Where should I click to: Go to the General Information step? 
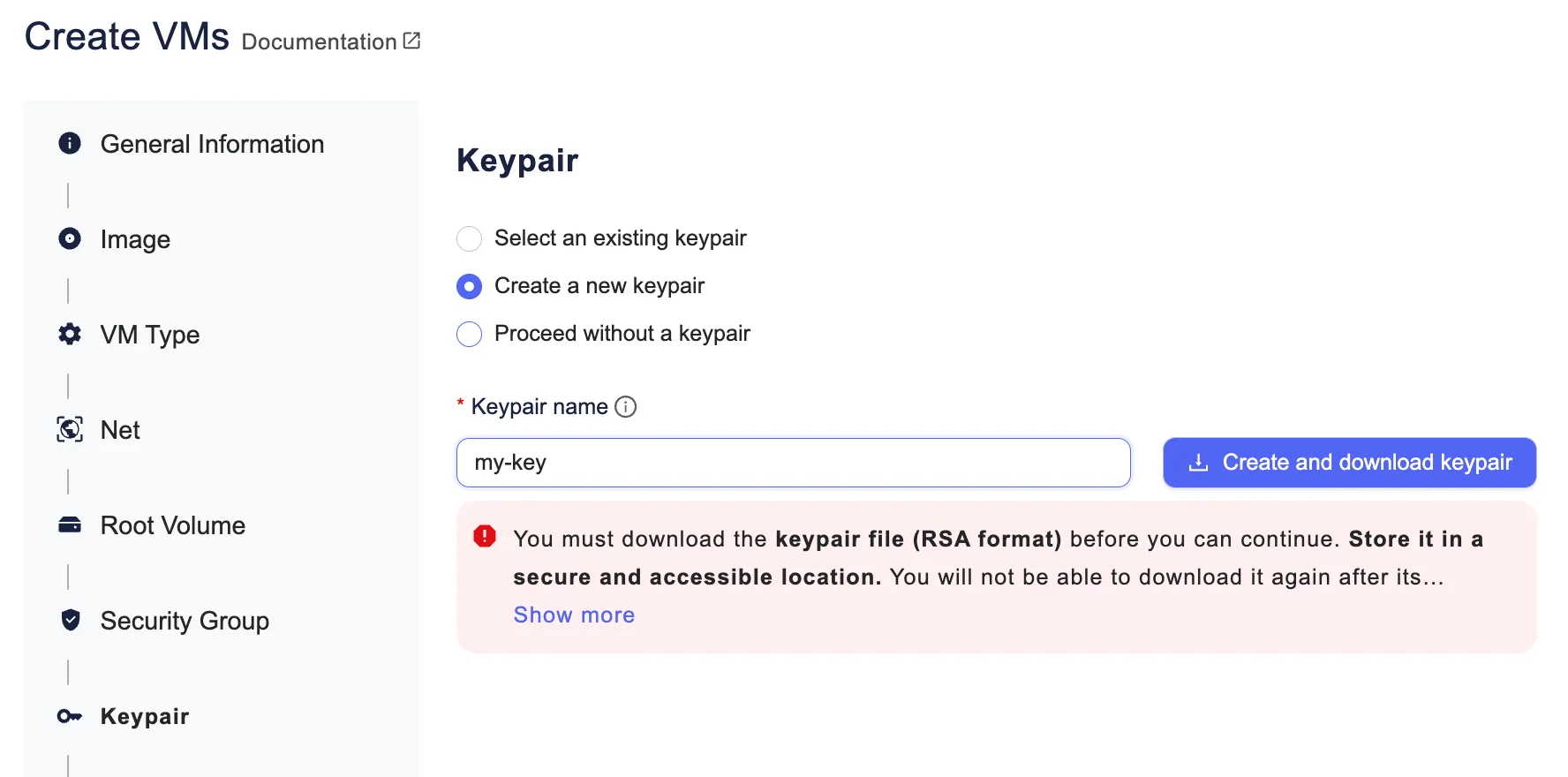[213, 143]
